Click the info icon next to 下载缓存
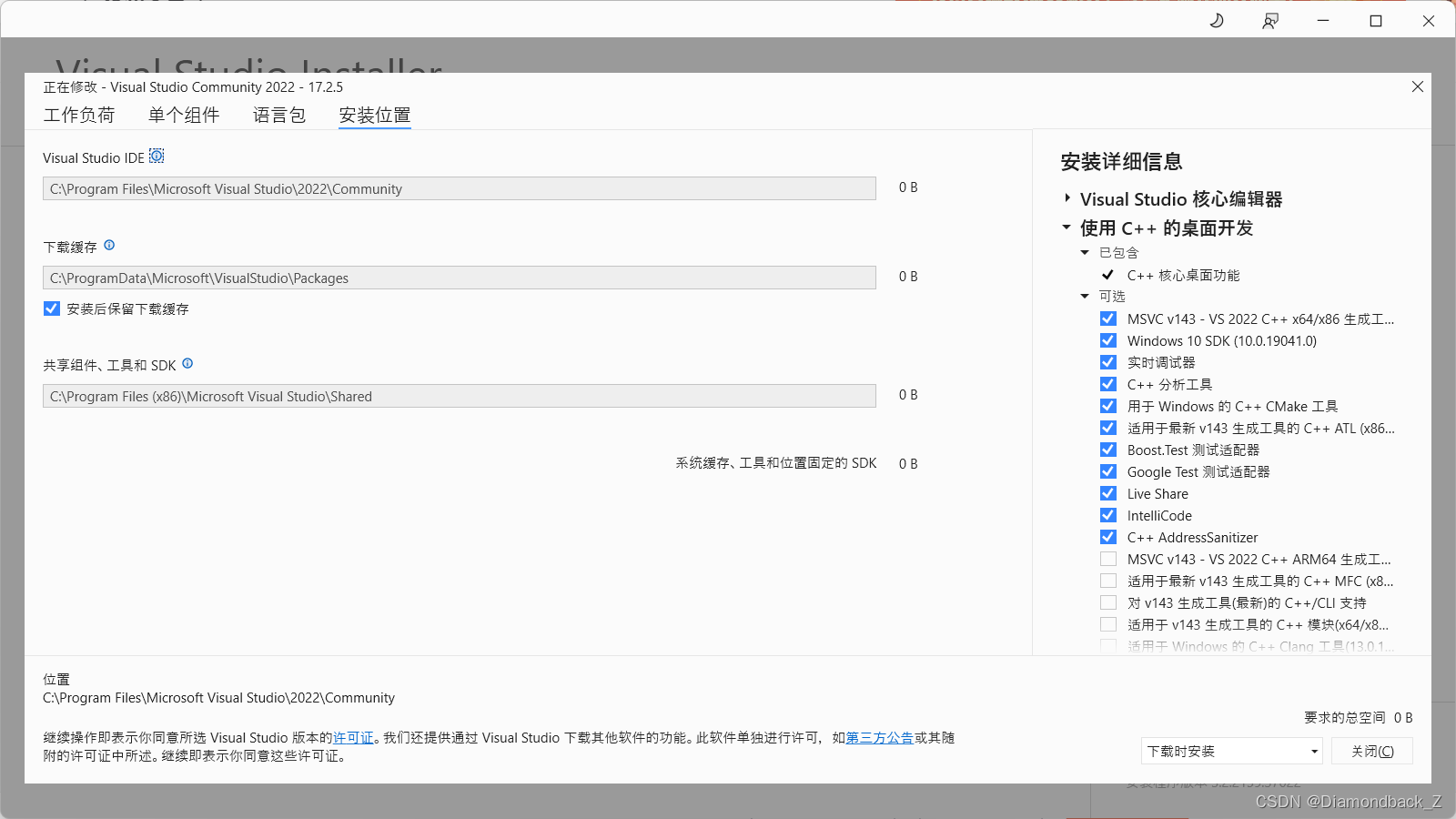The height and width of the screenshot is (819, 1456). click(x=109, y=245)
